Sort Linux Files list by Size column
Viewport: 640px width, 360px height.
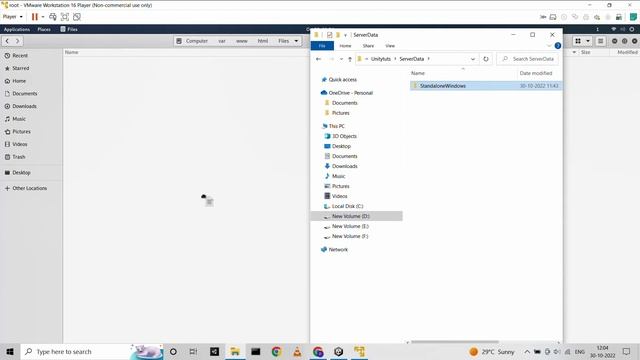tap(585, 52)
